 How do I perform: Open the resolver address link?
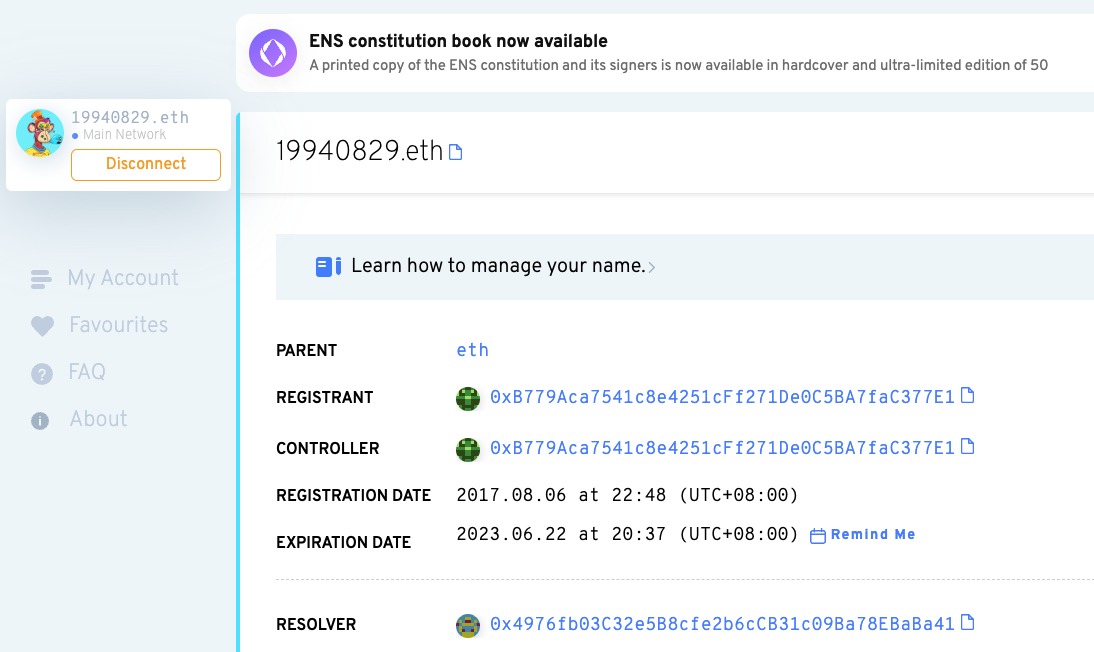coord(722,624)
